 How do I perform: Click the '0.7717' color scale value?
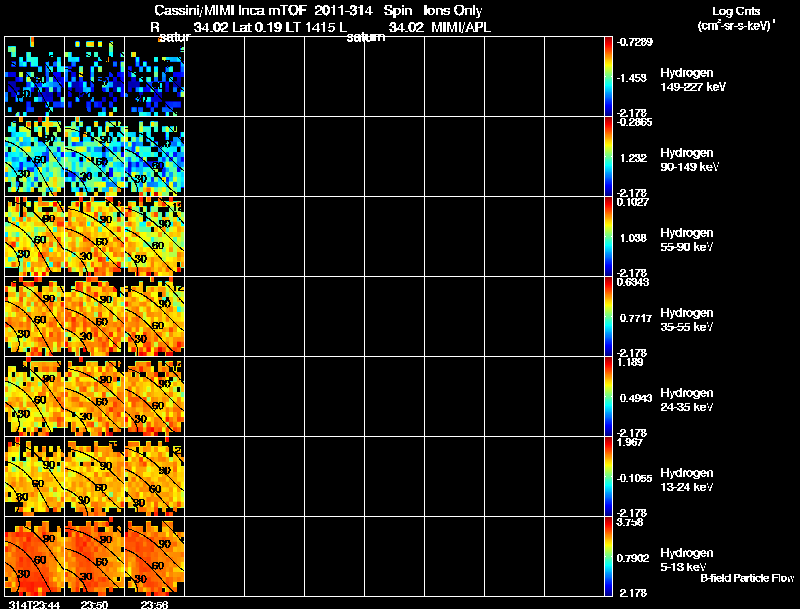coord(636,318)
